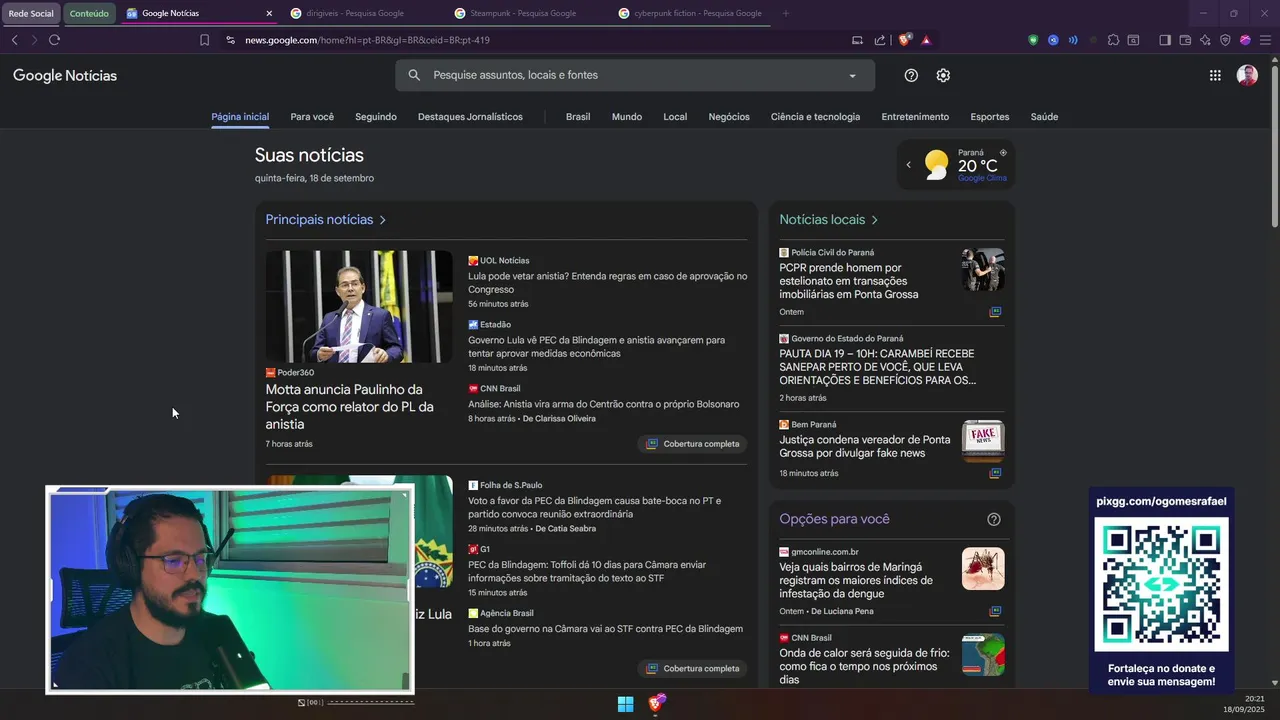Click the Google Notícias logo
This screenshot has height=720, width=1280.
[65, 76]
